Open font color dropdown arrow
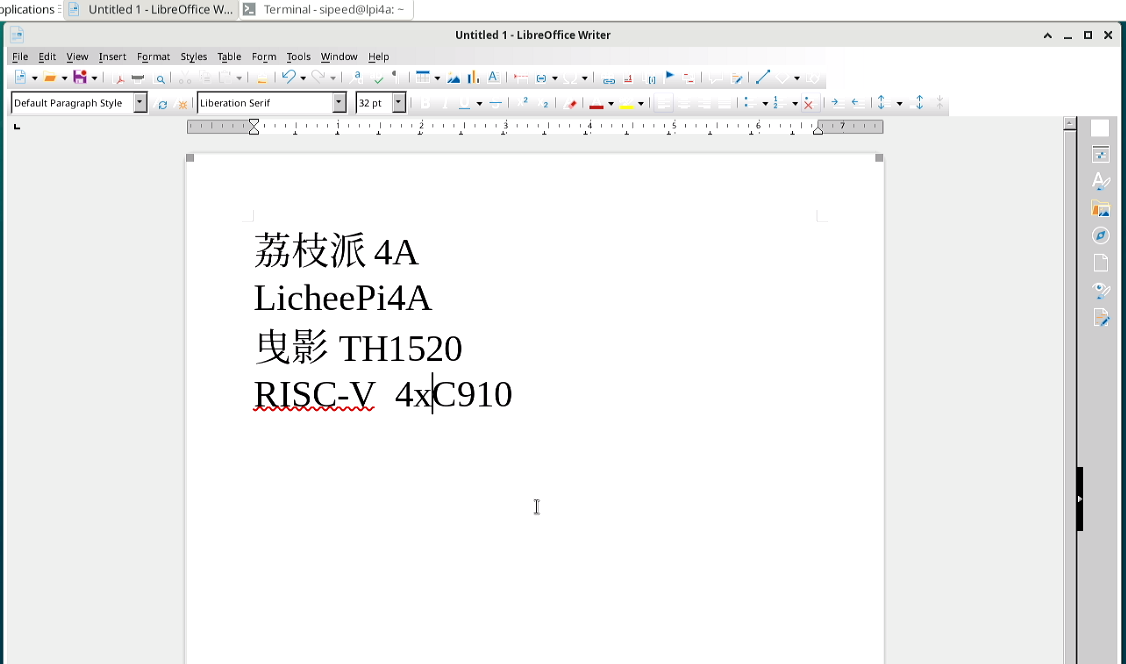Image resolution: width=1126 pixels, height=664 pixels. tap(611, 104)
